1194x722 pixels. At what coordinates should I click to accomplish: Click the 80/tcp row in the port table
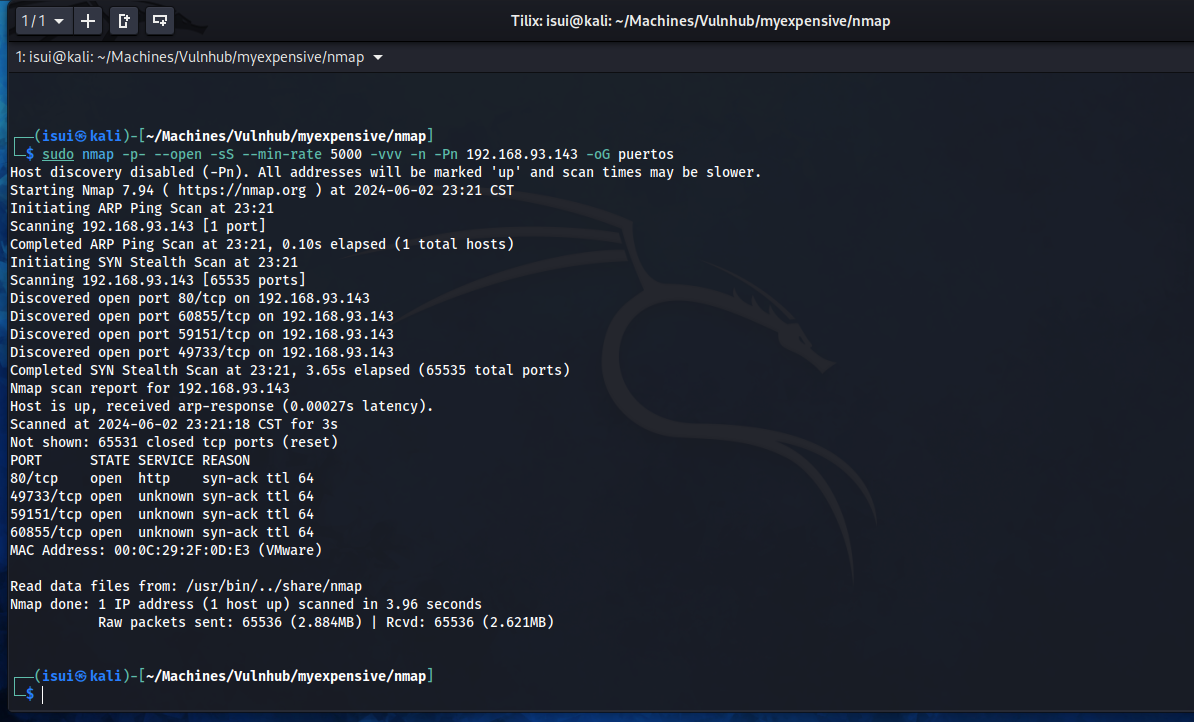click(x=161, y=478)
